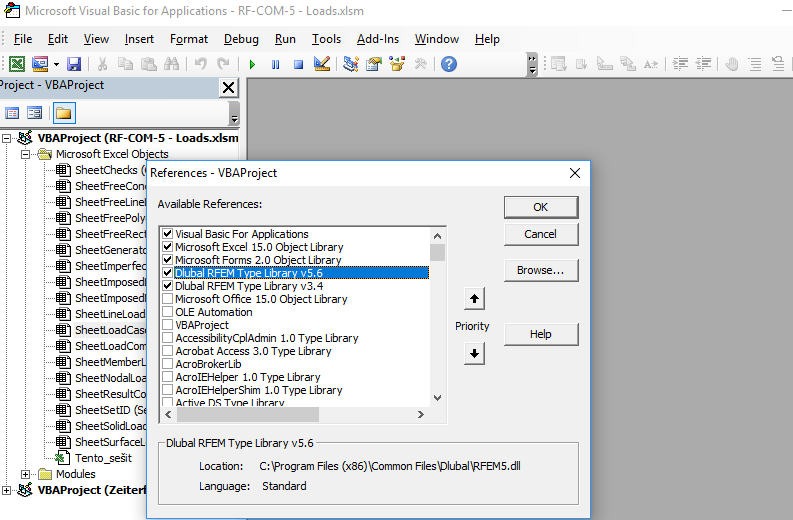Viewport: 793px width, 520px height.
Task: Click the Reset stop icon
Action: coord(298,64)
